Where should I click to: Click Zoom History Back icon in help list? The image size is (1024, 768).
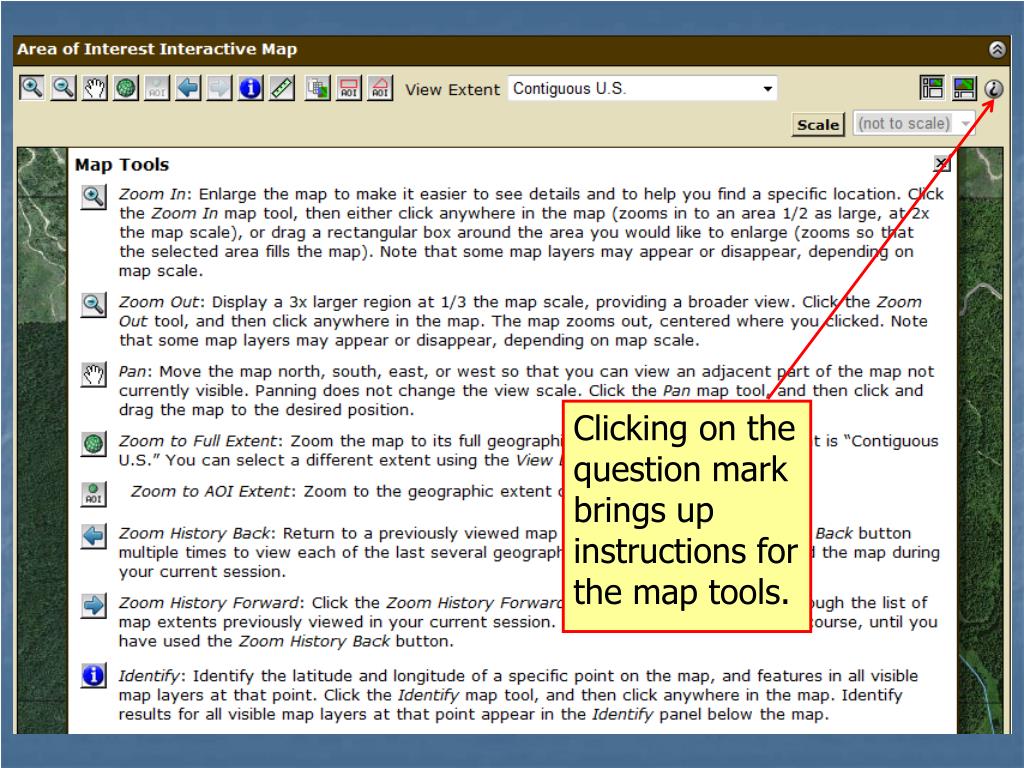tap(93, 536)
